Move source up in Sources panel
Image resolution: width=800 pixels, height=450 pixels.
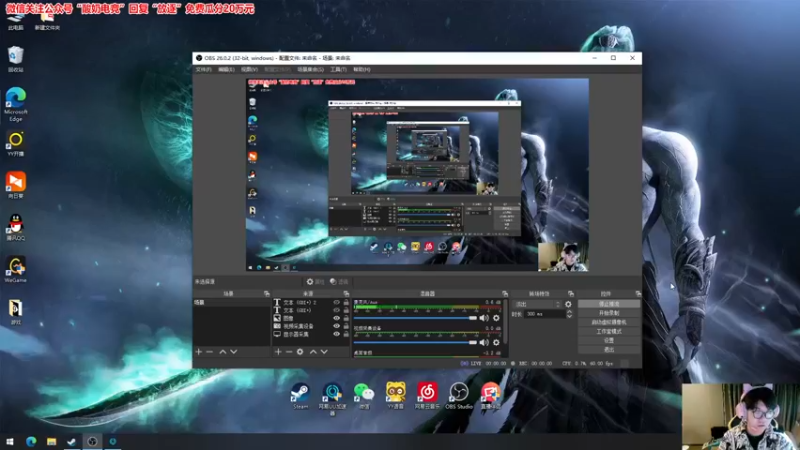313,352
